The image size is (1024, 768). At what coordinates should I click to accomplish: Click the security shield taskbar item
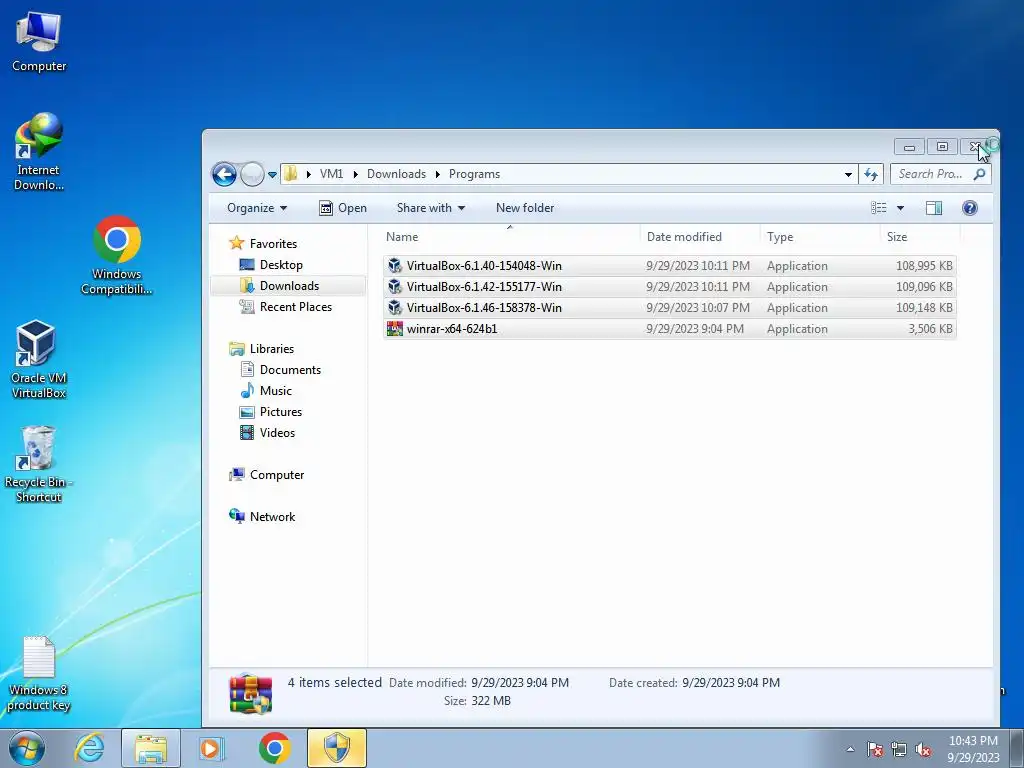(x=337, y=748)
